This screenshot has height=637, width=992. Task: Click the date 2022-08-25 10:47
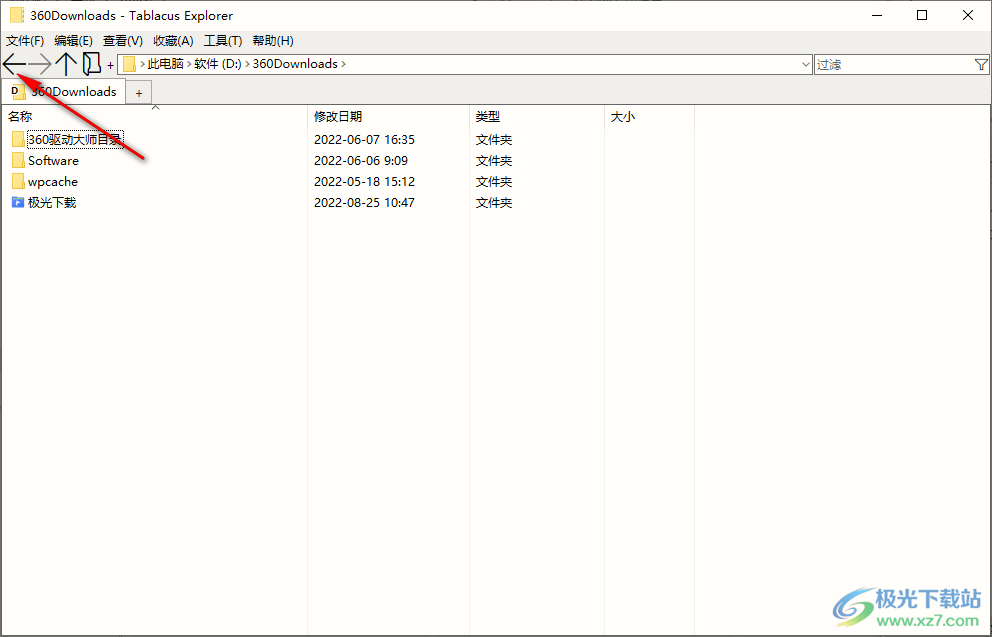364,202
